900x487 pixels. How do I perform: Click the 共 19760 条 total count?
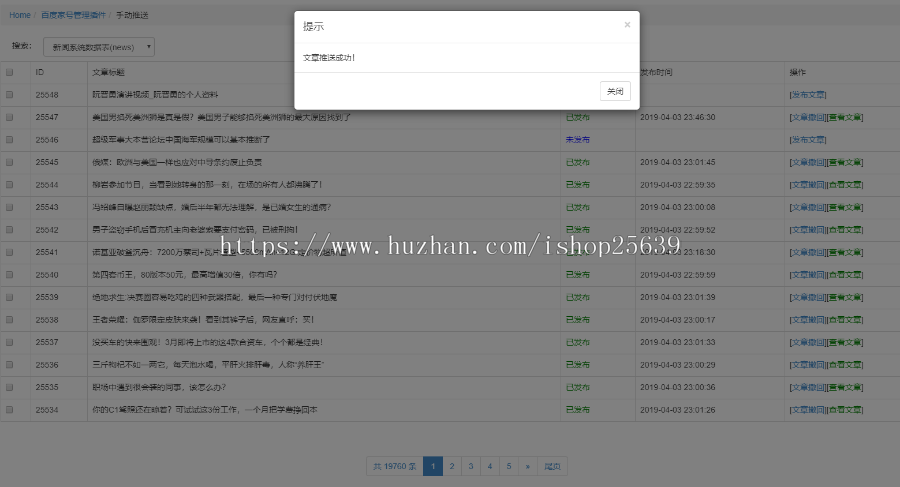click(395, 466)
